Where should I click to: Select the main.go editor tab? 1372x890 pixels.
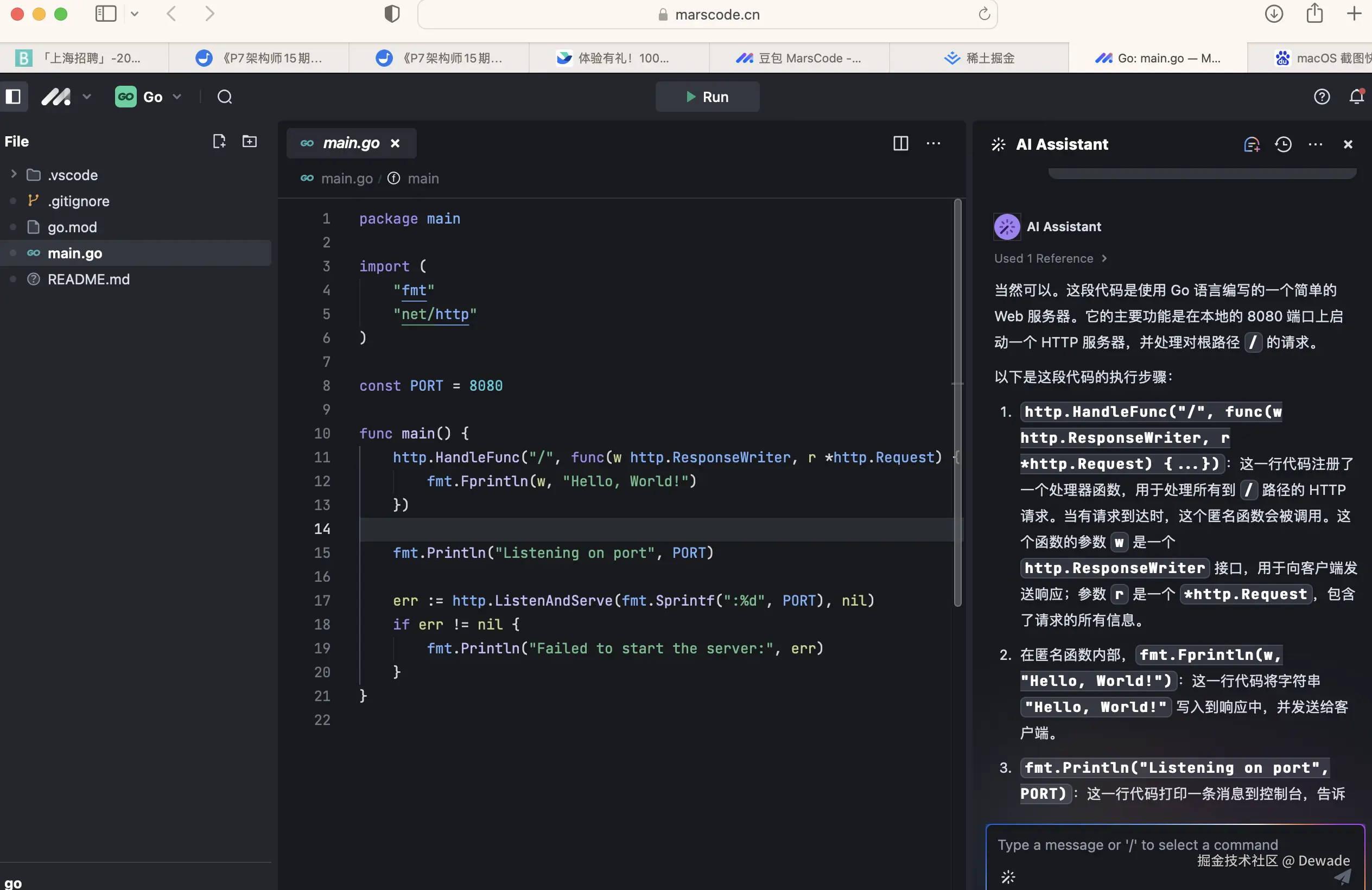(x=351, y=143)
